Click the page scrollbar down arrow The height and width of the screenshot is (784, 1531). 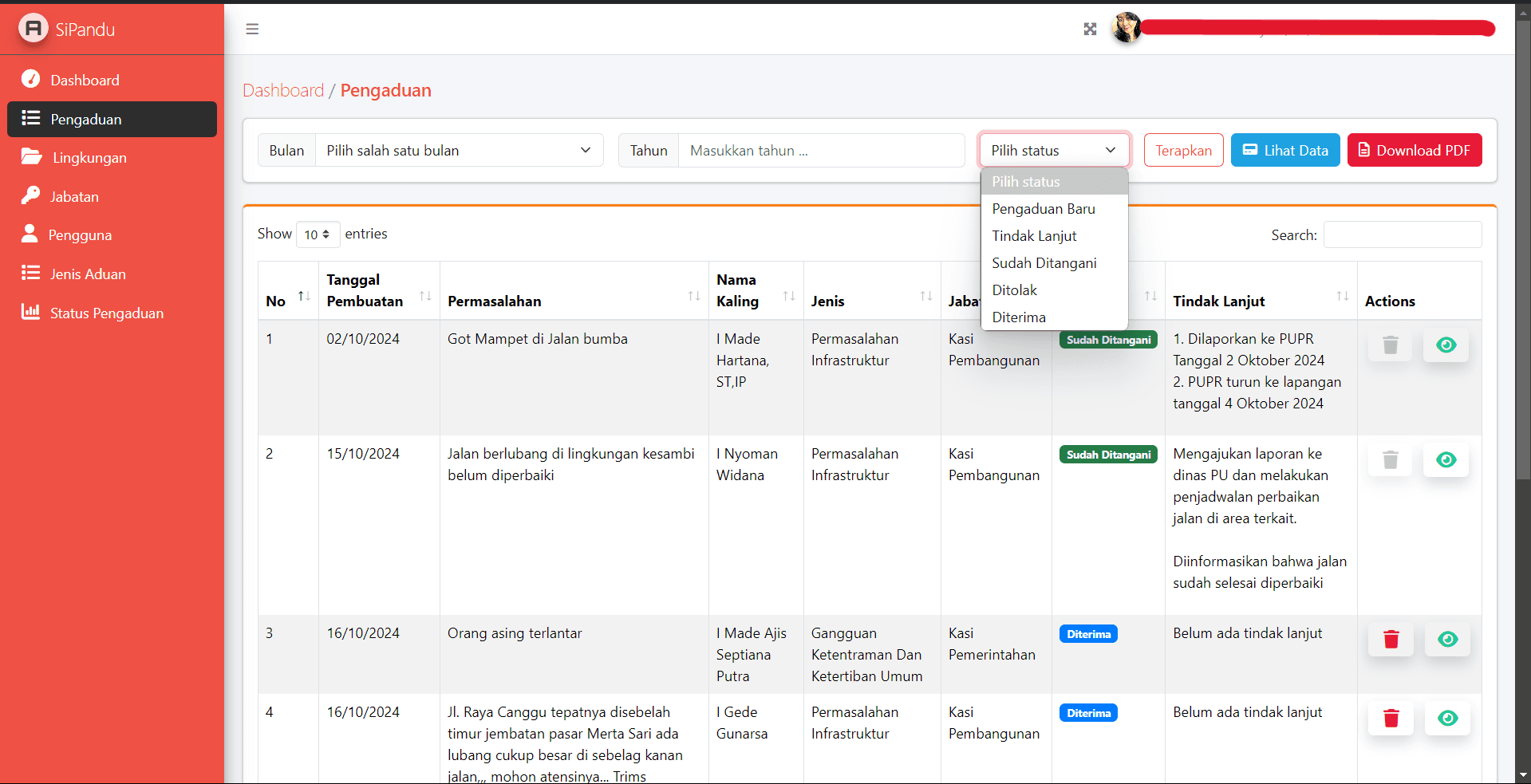1523,775
